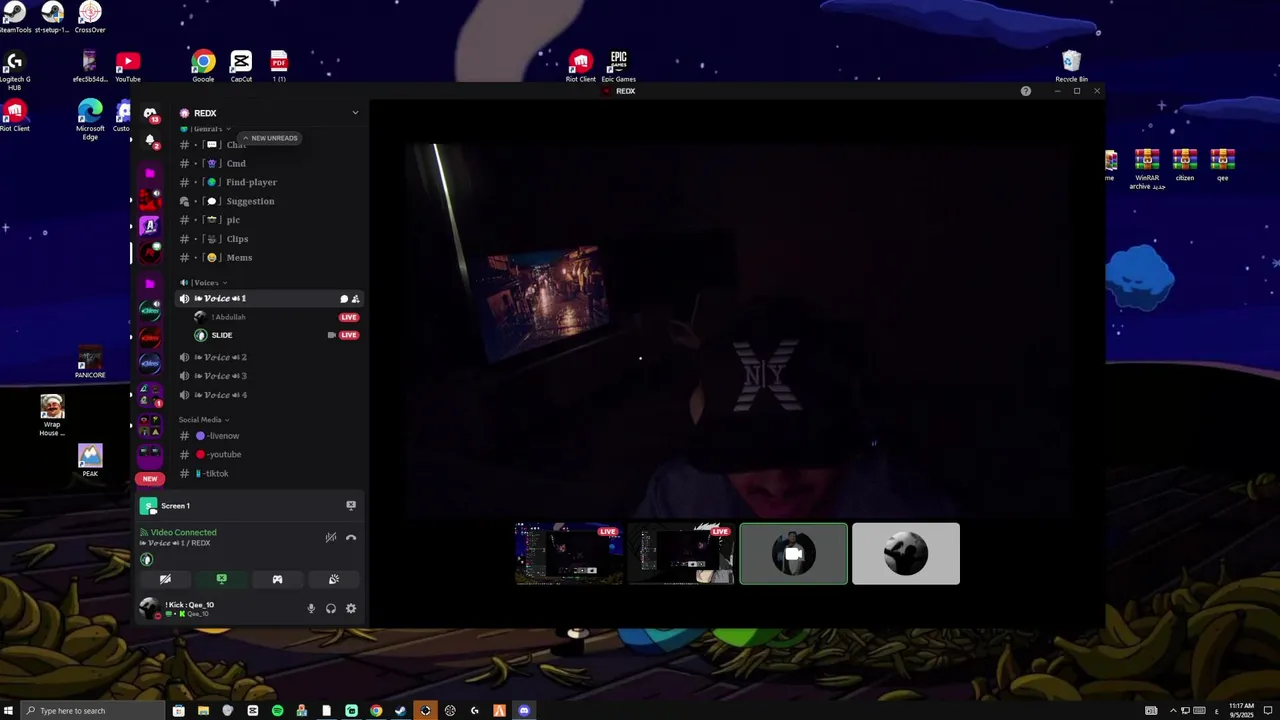Open the REDX server dropdown menu
The image size is (1280, 720).
coord(355,113)
